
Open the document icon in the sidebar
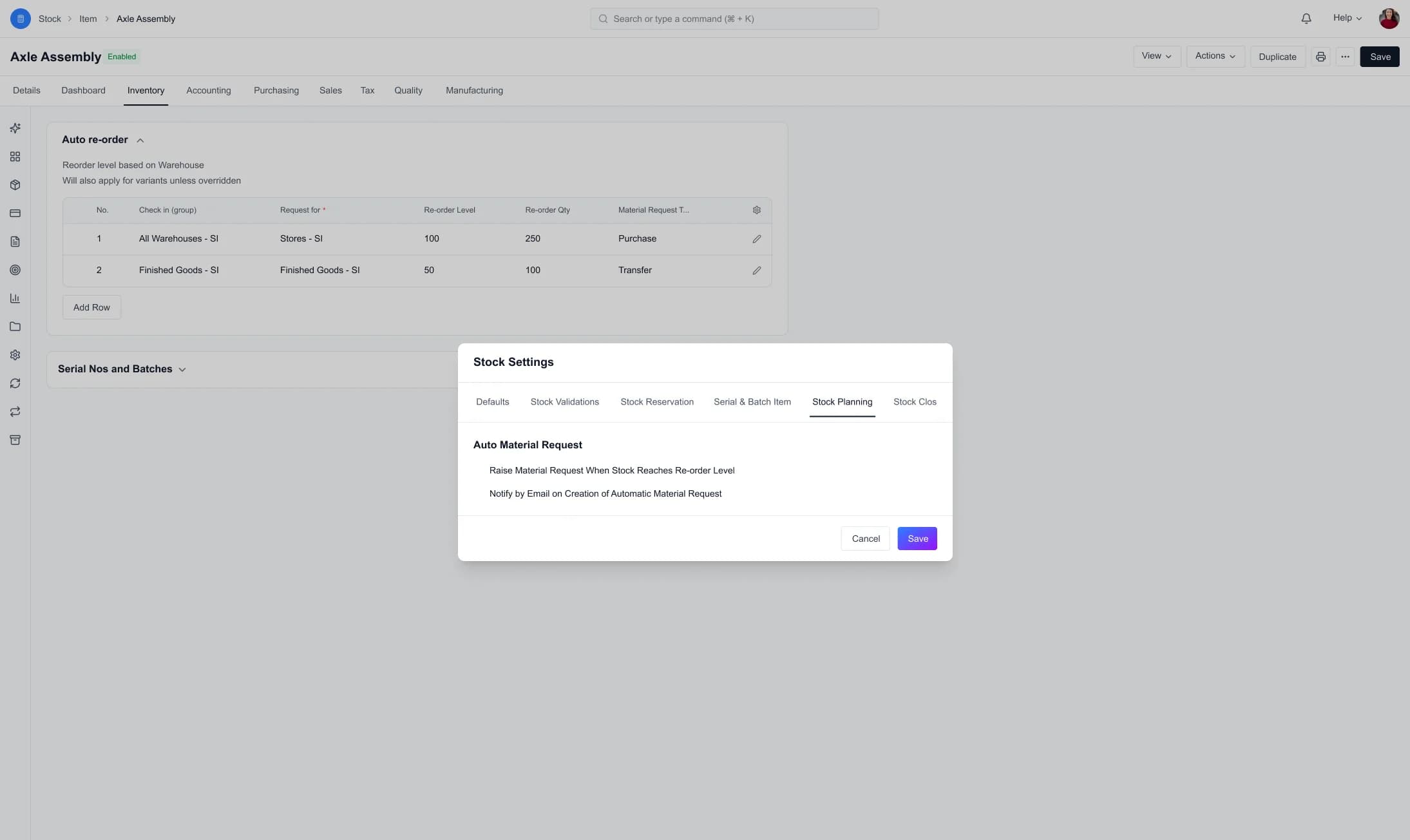(15, 242)
